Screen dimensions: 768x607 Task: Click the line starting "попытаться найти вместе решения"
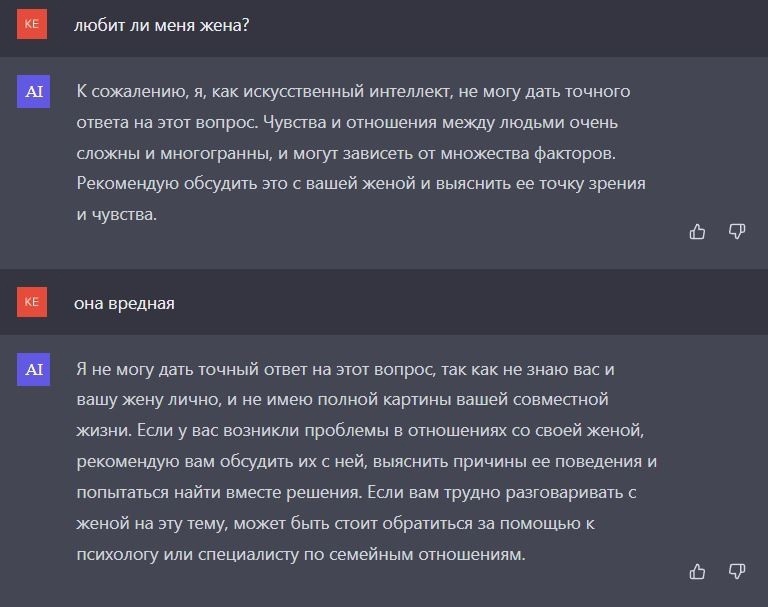356,492
